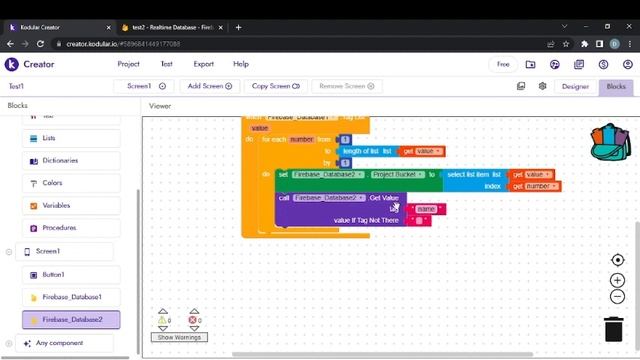Image resolution: width=640 pixels, height=360 pixels.
Task: Switch to Blocks view
Action: pyautogui.click(x=616, y=87)
